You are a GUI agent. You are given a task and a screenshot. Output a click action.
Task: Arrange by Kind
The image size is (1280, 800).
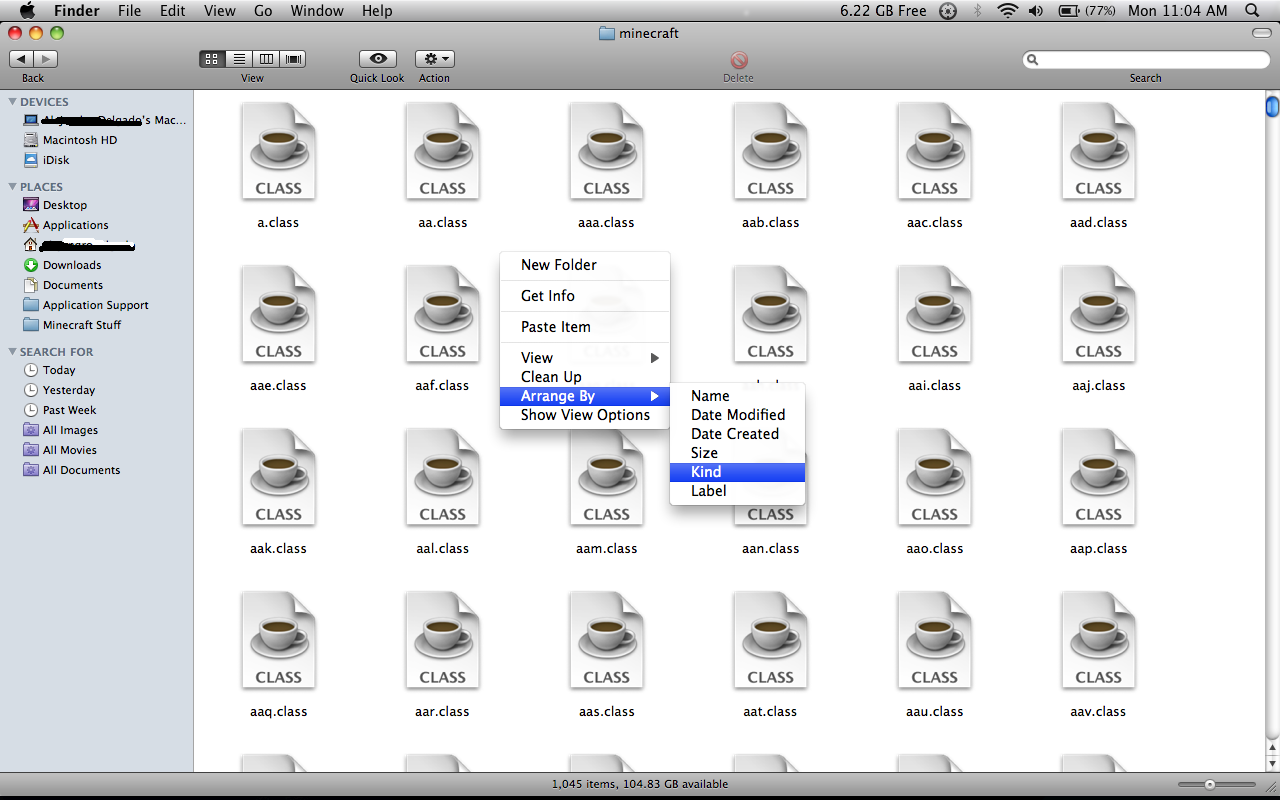pyautogui.click(x=737, y=472)
